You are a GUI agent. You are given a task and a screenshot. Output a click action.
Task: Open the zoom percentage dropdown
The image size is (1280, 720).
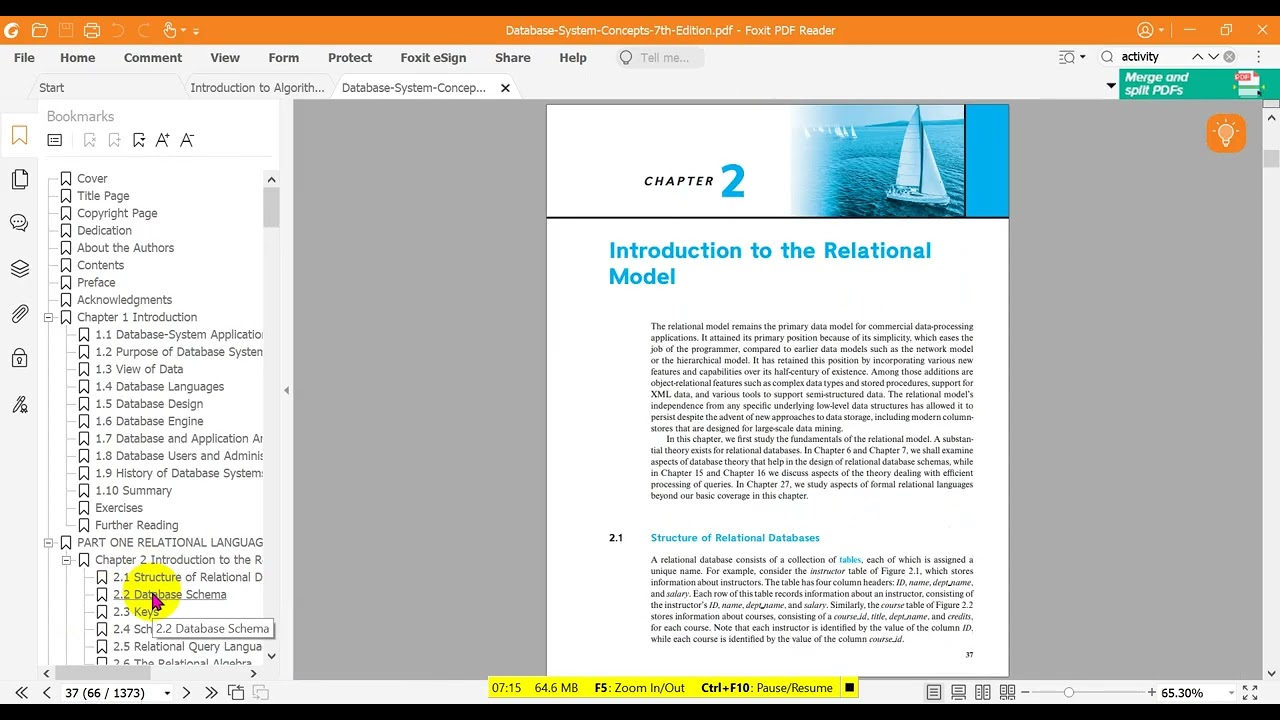[1229, 693]
